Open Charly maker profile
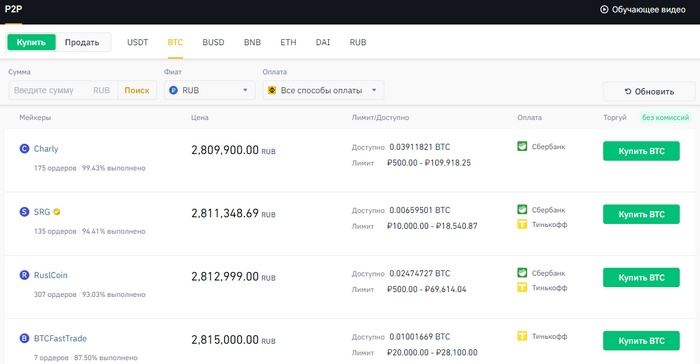 (x=46, y=149)
